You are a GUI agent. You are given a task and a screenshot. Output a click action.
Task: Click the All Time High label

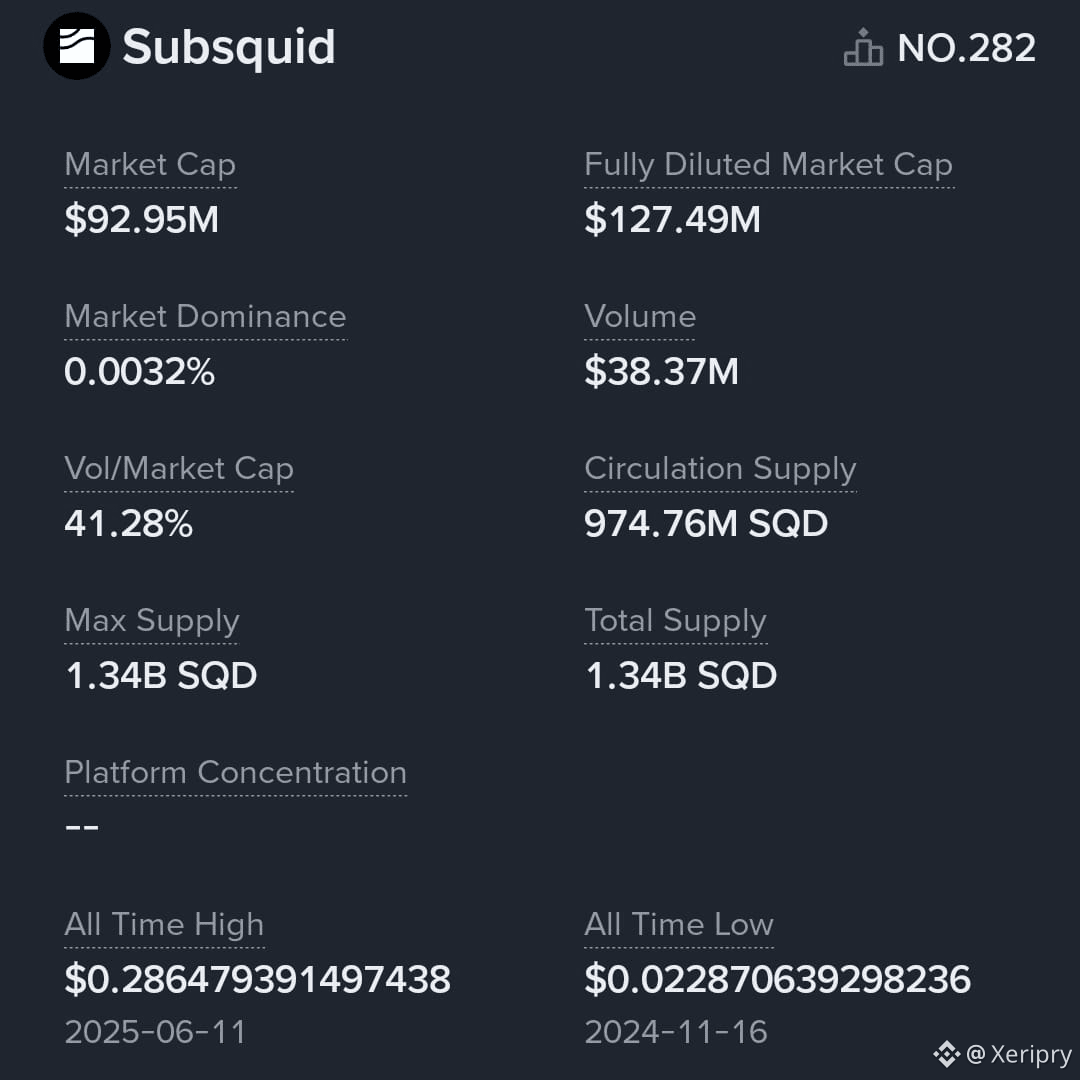[x=164, y=925]
